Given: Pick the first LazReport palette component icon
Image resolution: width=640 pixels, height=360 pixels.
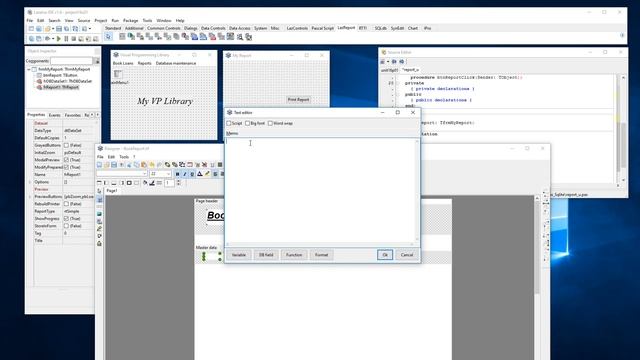Looking at the screenshot, I should (x=122, y=37).
